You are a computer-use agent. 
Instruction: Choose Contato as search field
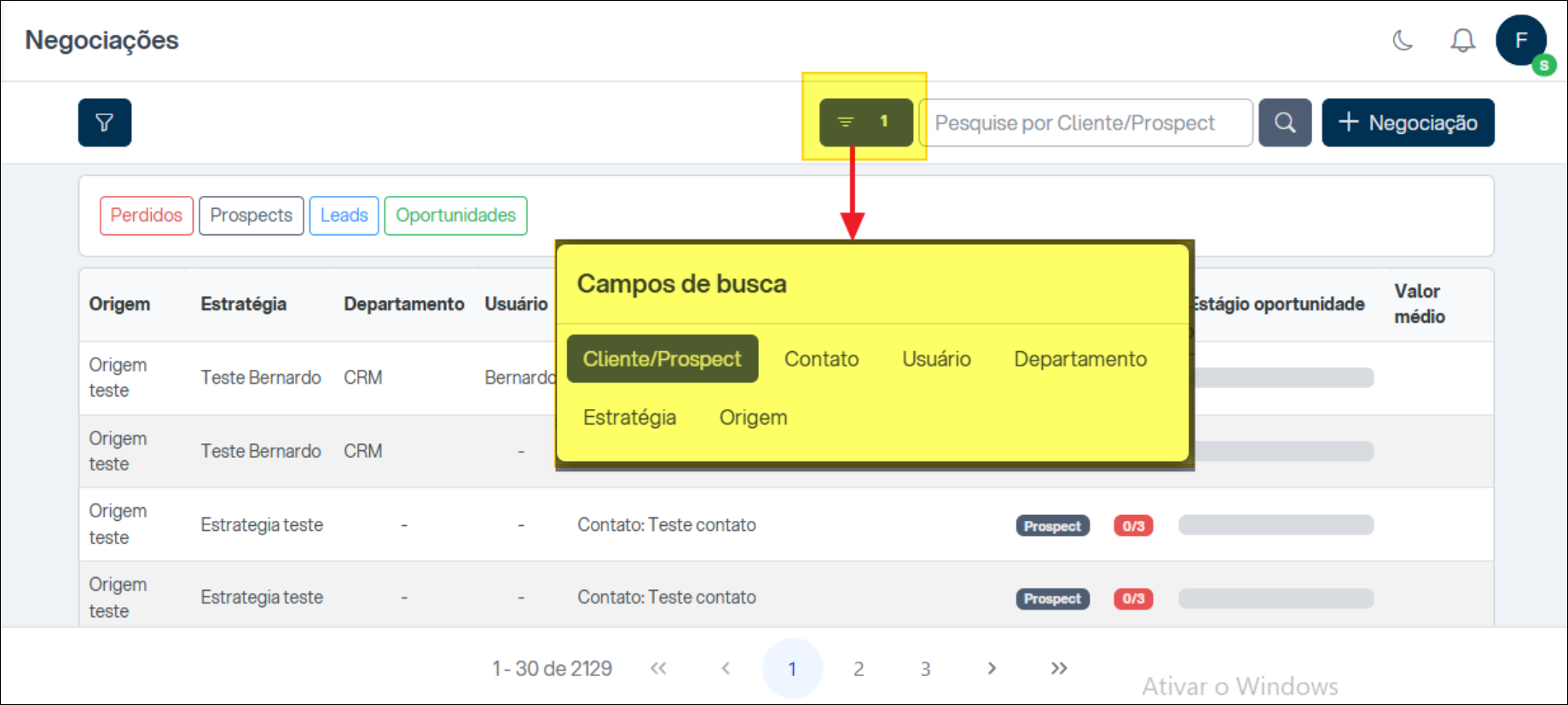point(821,359)
